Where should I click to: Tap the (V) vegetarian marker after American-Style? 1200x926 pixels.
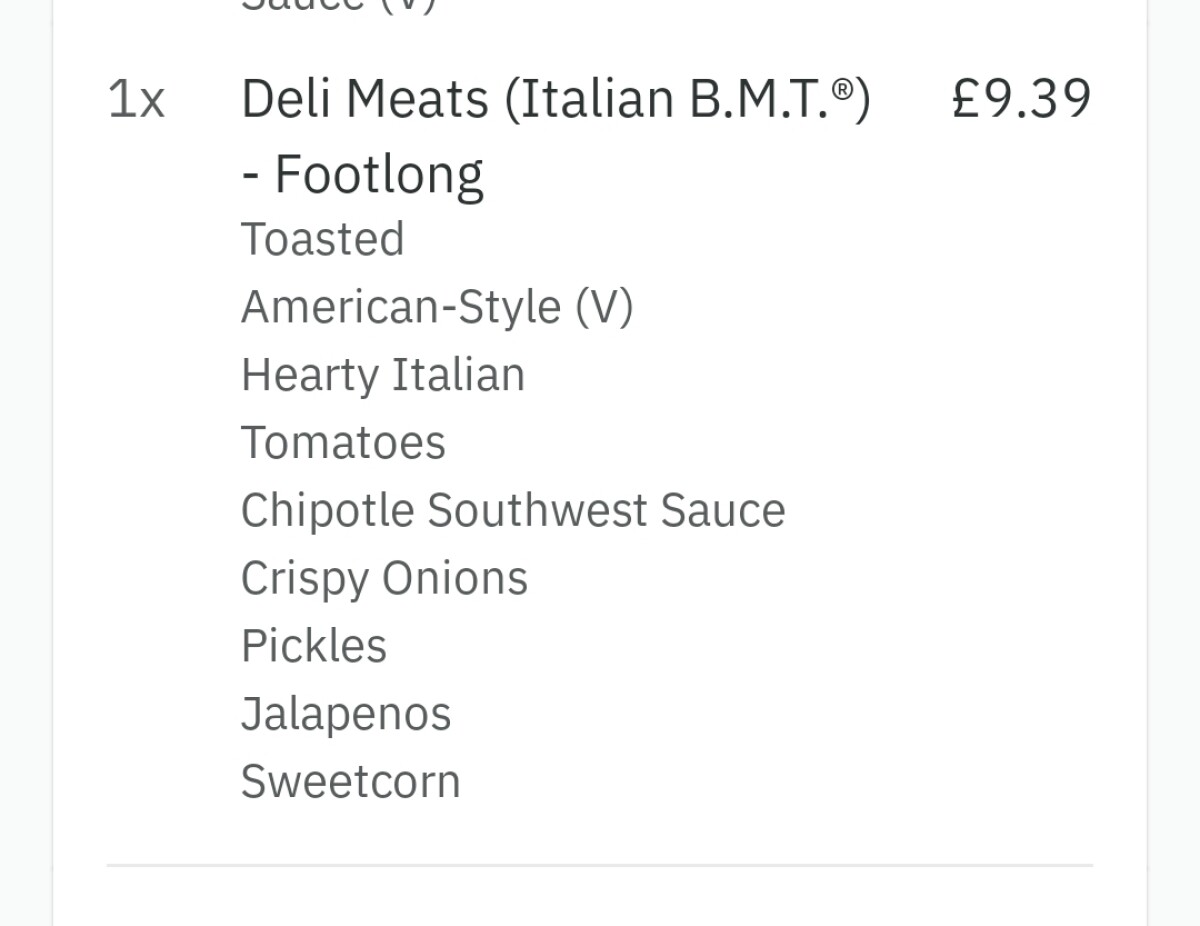(x=604, y=307)
